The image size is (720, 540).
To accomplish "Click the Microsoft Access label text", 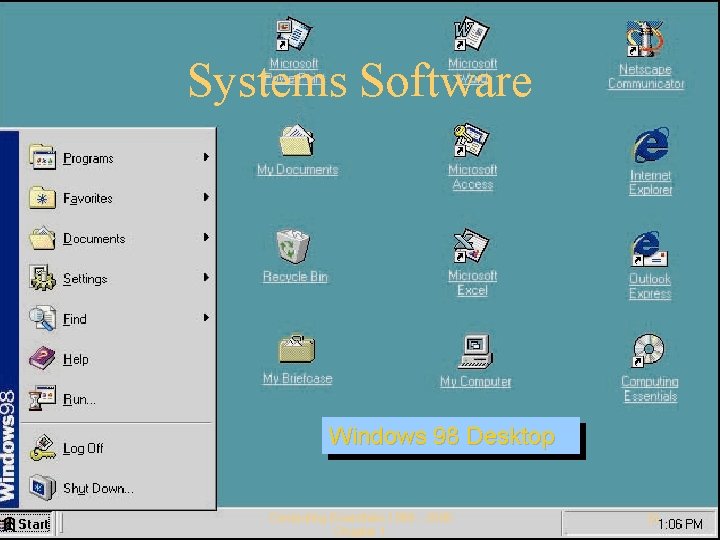I will point(472,177).
